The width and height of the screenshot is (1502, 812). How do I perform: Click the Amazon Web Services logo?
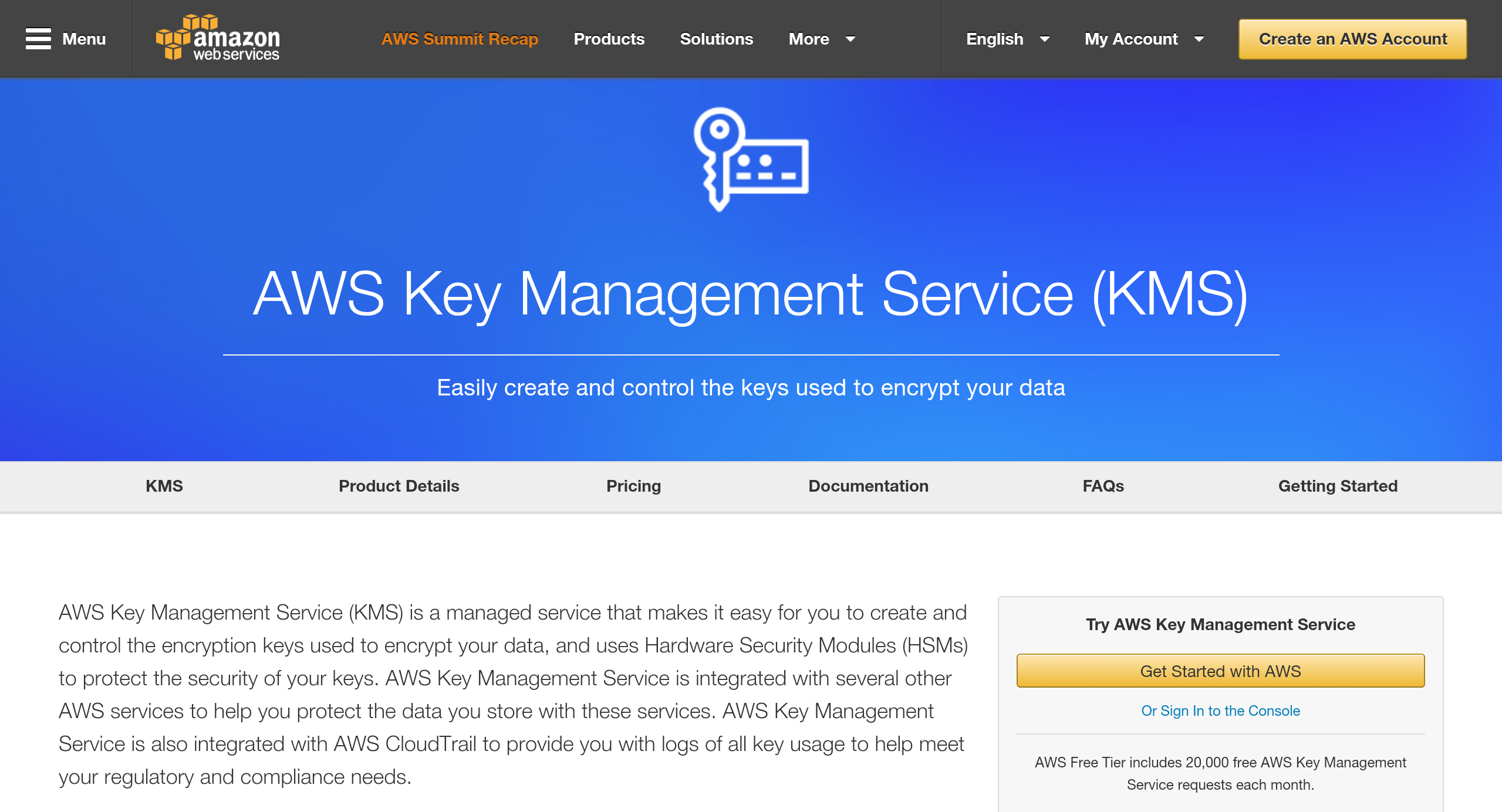tap(218, 38)
